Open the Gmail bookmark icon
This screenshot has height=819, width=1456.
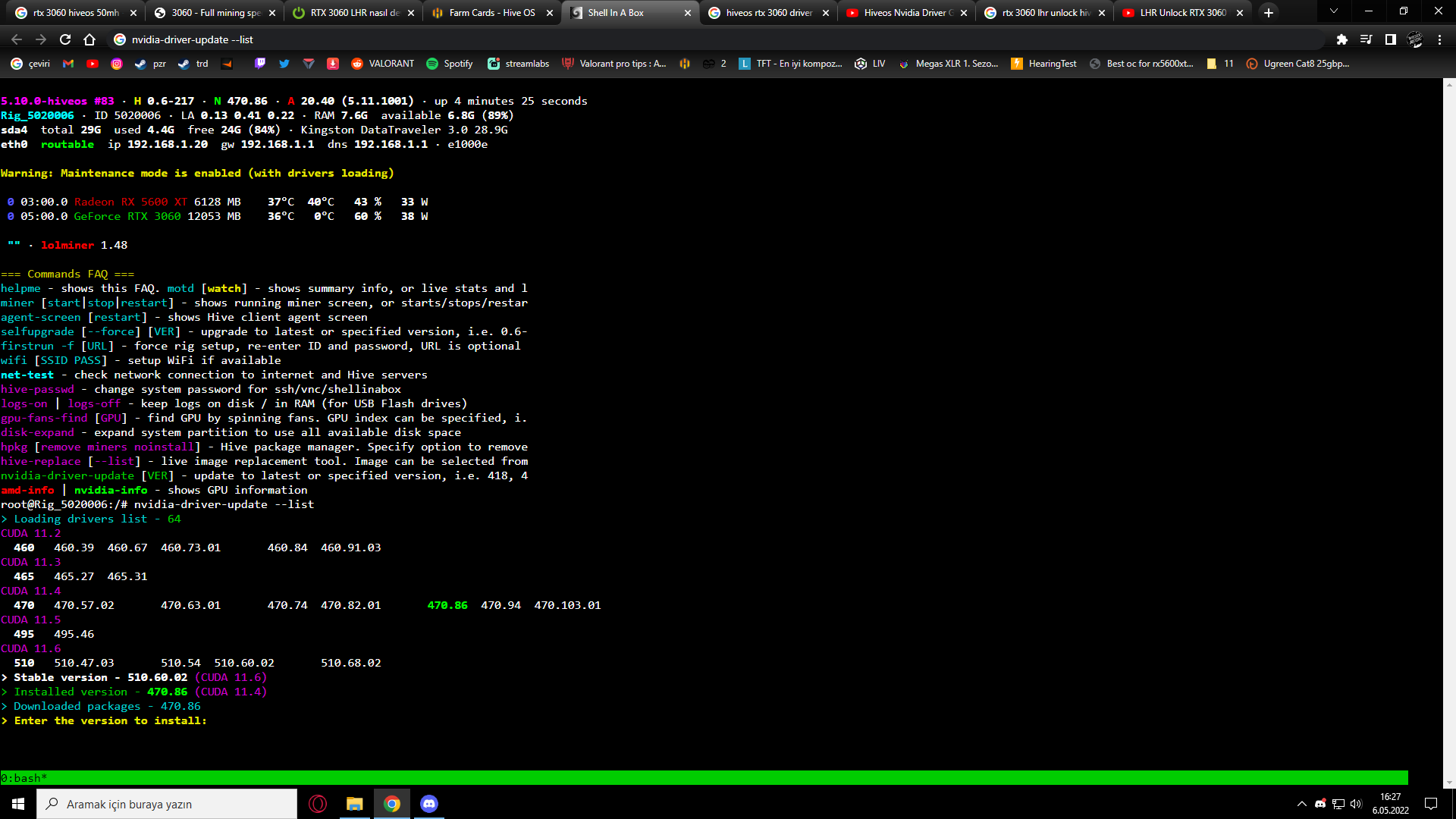pyautogui.click(x=68, y=64)
